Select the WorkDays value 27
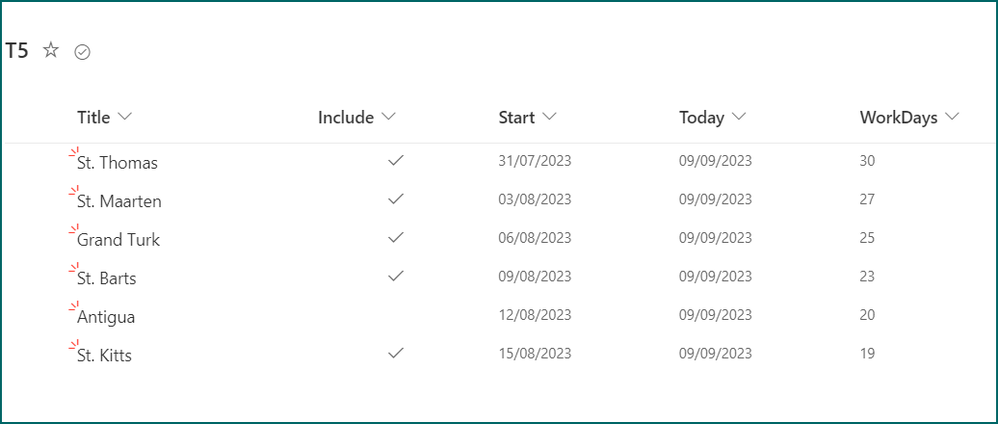The height and width of the screenshot is (424, 998). (866, 199)
